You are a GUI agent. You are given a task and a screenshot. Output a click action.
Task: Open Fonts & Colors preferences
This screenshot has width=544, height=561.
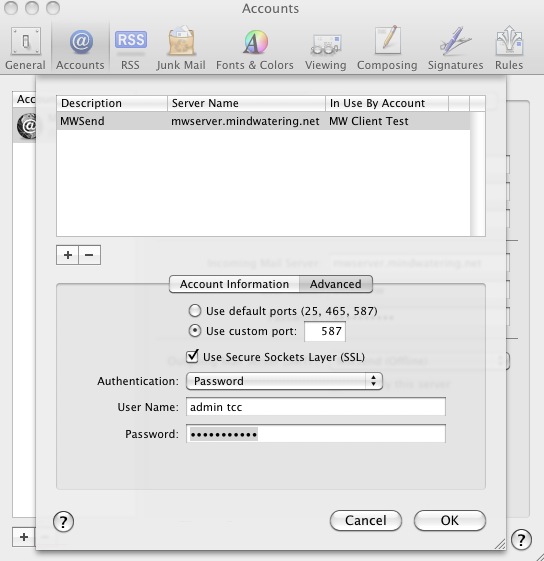[x=255, y=48]
